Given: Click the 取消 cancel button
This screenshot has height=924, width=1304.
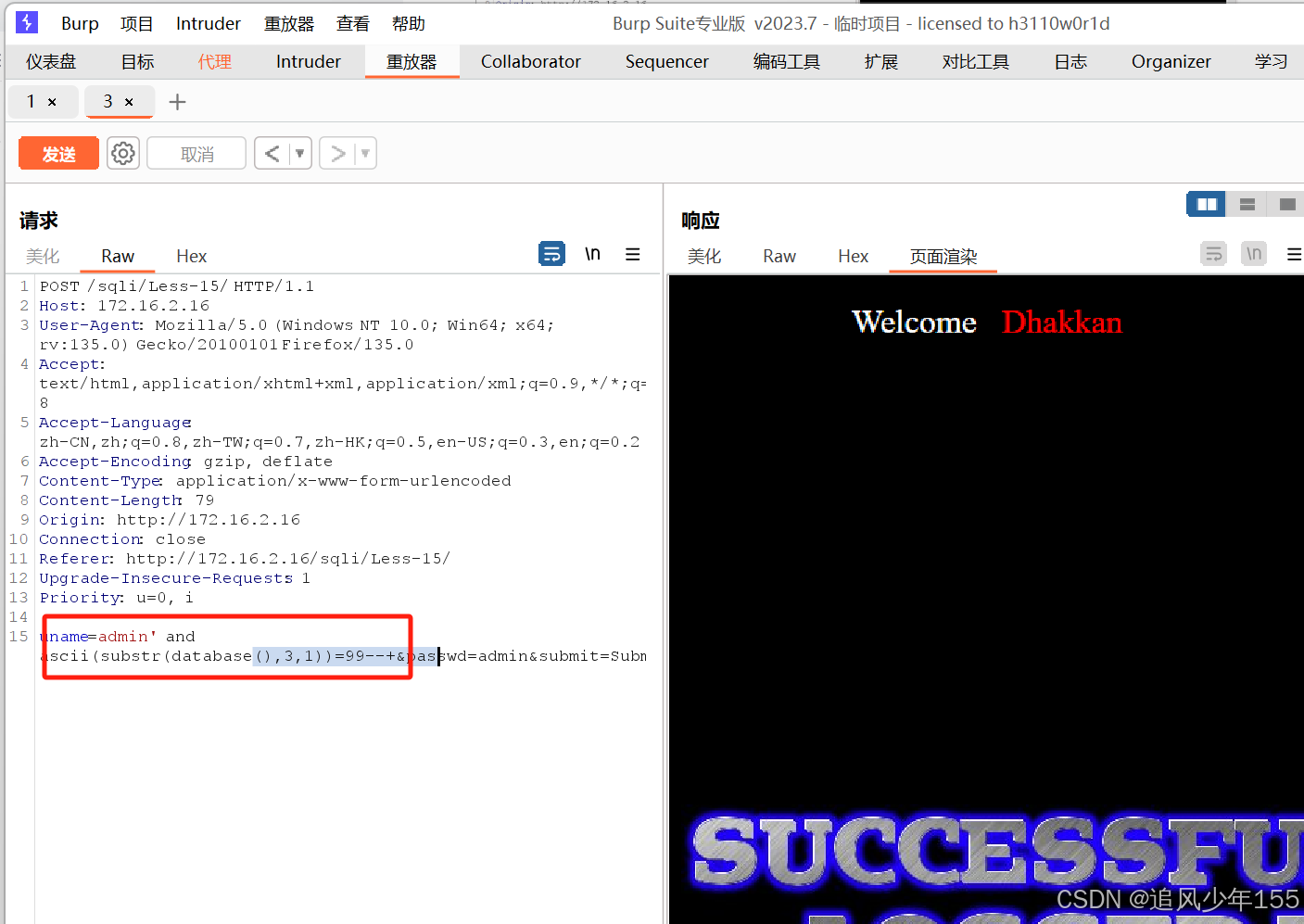Looking at the screenshot, I should tap(196, 154).
